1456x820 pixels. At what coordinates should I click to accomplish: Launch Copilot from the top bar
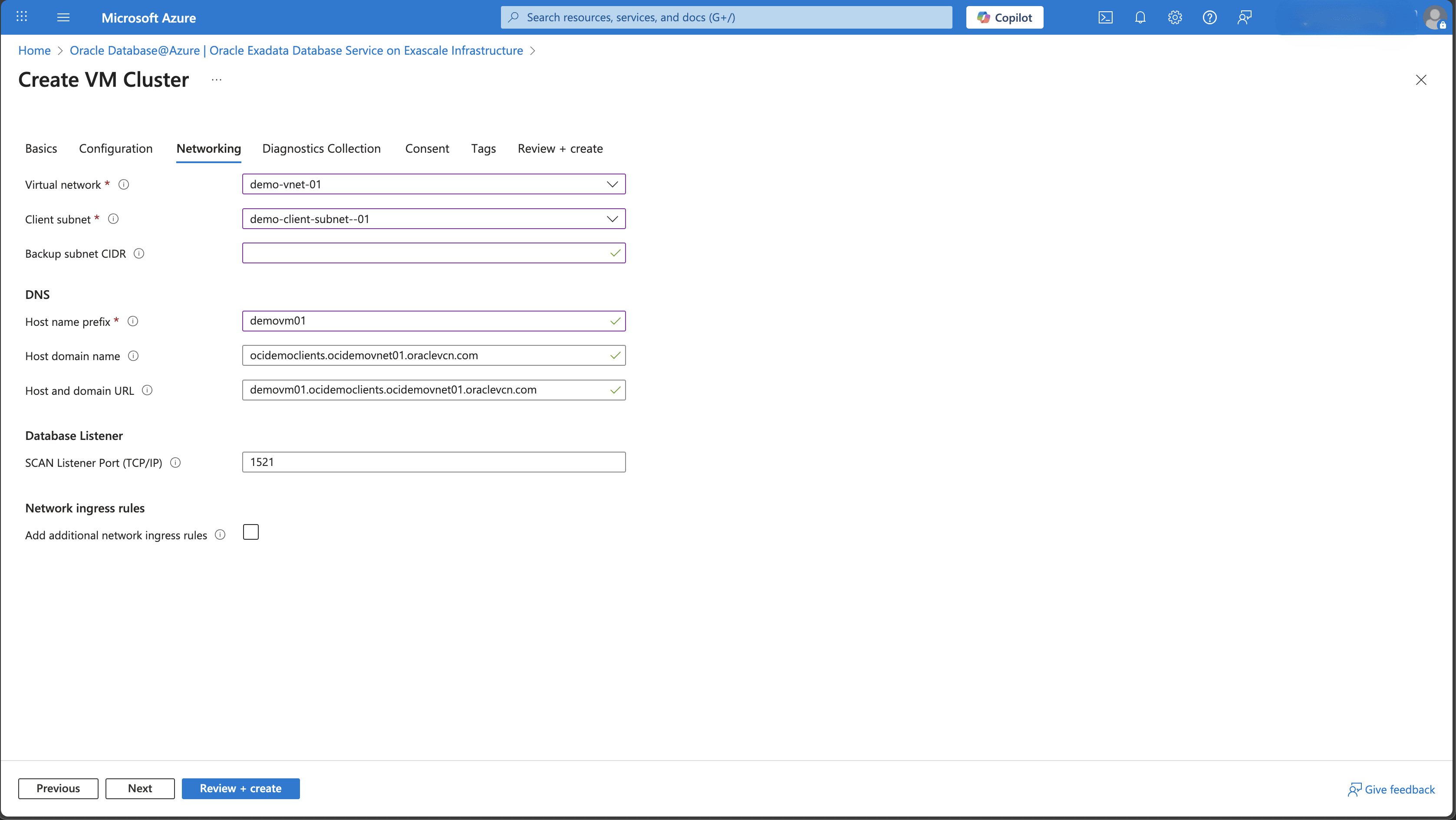click(x=1005, y=17)
